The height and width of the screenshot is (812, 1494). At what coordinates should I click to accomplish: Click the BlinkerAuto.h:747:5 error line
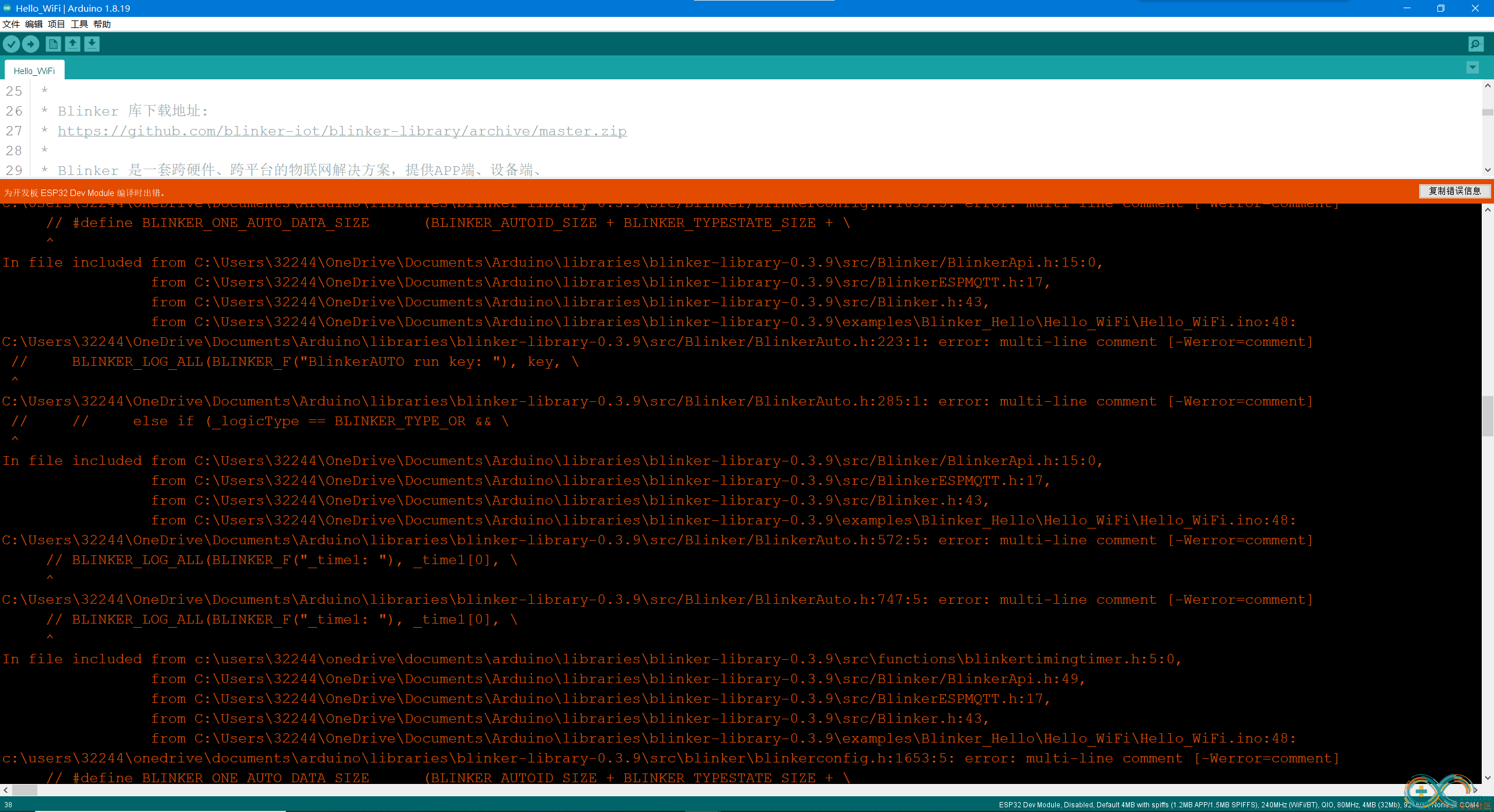(657, 600)
